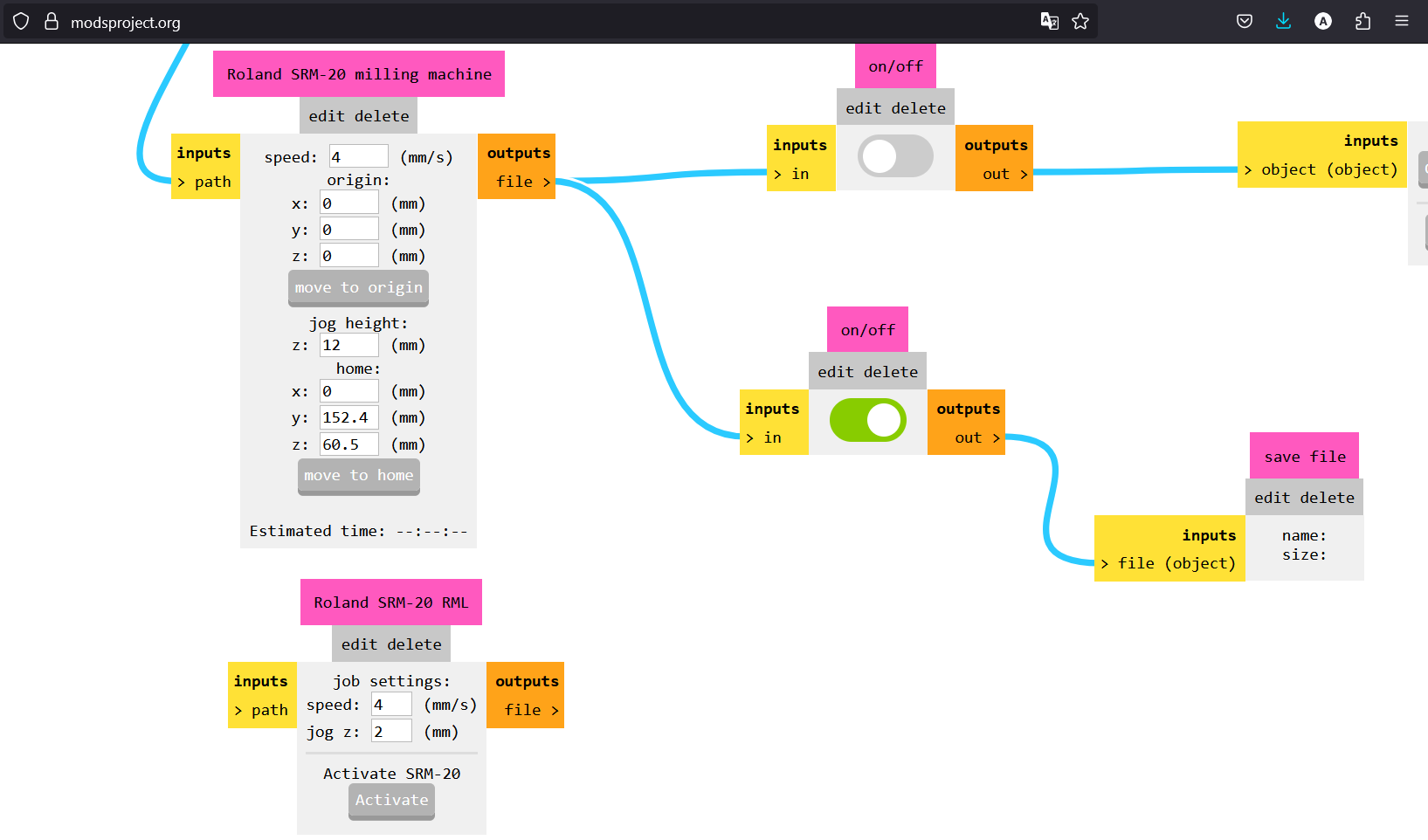Click the home z field showing 60.5
1428x840 pixels.
[348, 444]
